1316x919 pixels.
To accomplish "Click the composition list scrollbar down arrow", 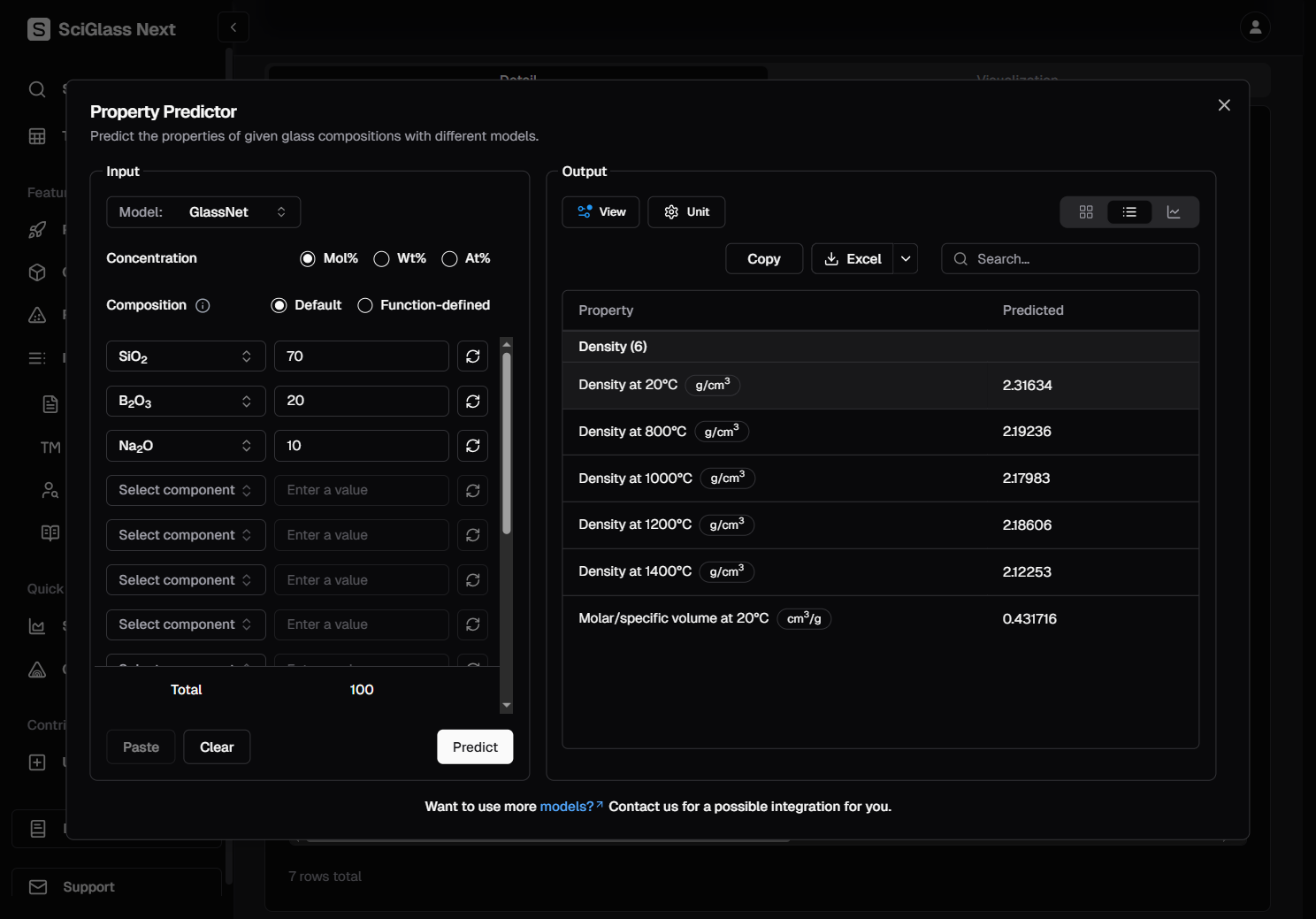I will tap(507, 705).
